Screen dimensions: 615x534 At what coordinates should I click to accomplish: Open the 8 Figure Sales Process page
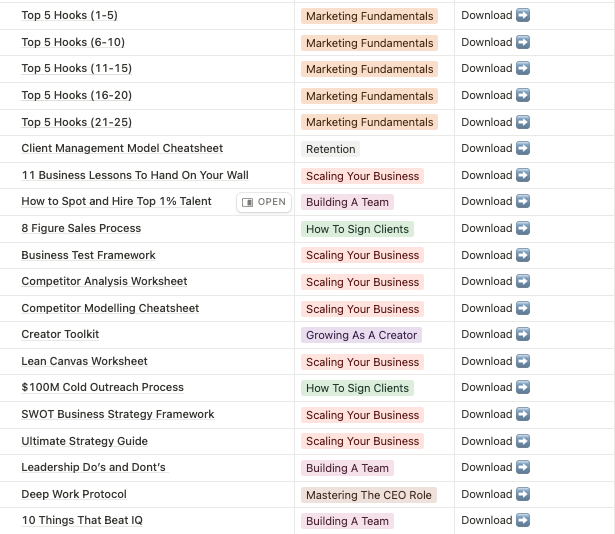click(x=81, y=228)
